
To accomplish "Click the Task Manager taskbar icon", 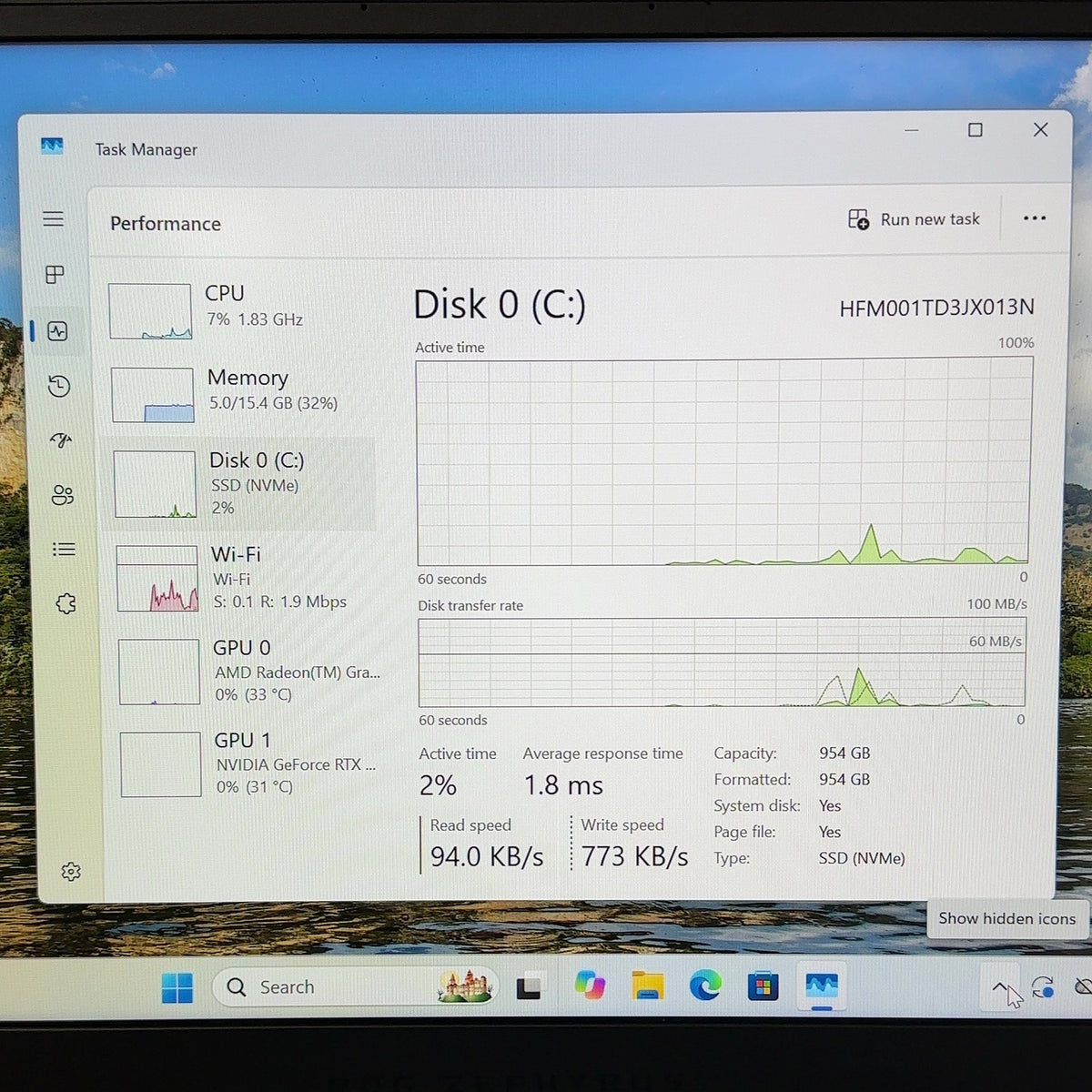I will click(822, 985).
